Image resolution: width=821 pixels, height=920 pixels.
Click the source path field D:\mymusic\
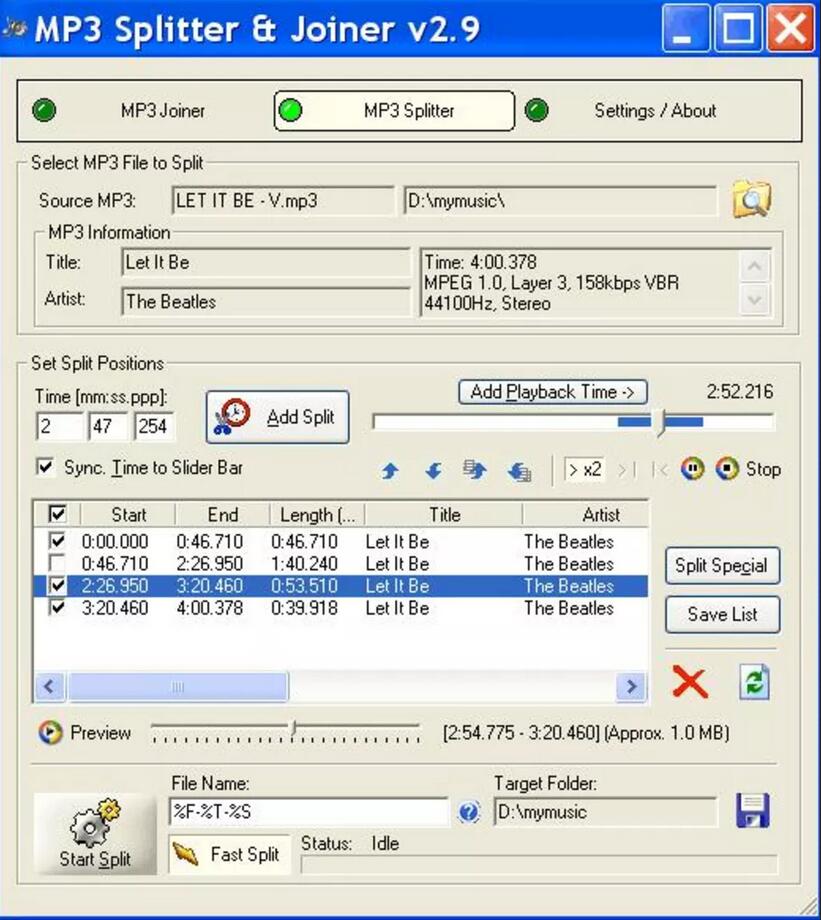[560, 201]
